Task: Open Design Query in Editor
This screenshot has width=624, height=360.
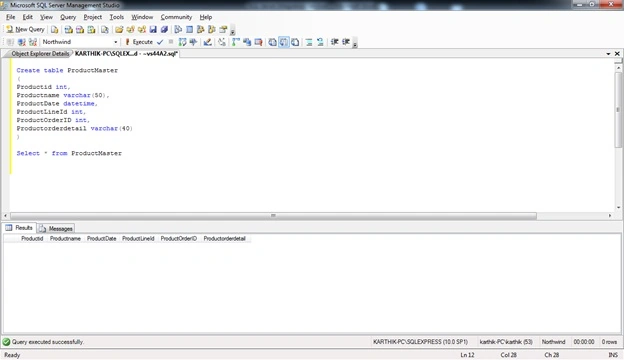Action: pyautogui.click(x=207, y=42)
